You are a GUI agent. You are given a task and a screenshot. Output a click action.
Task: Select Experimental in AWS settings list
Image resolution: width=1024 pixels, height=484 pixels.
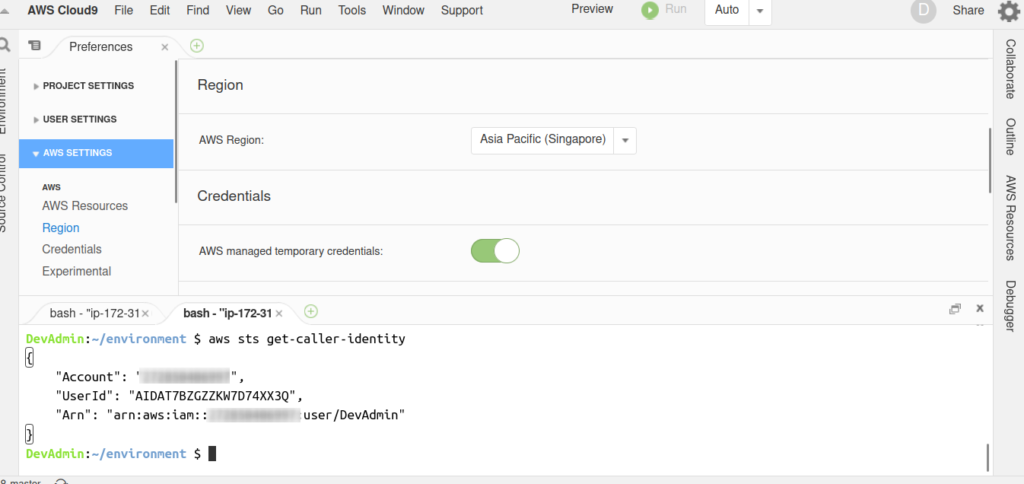click(76, 271)
